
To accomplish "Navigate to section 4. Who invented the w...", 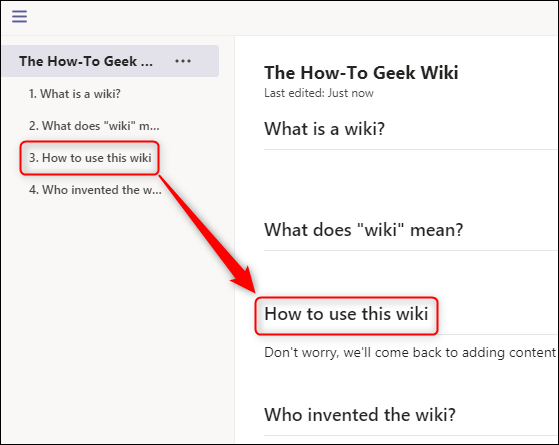I will tap(95, 190).
